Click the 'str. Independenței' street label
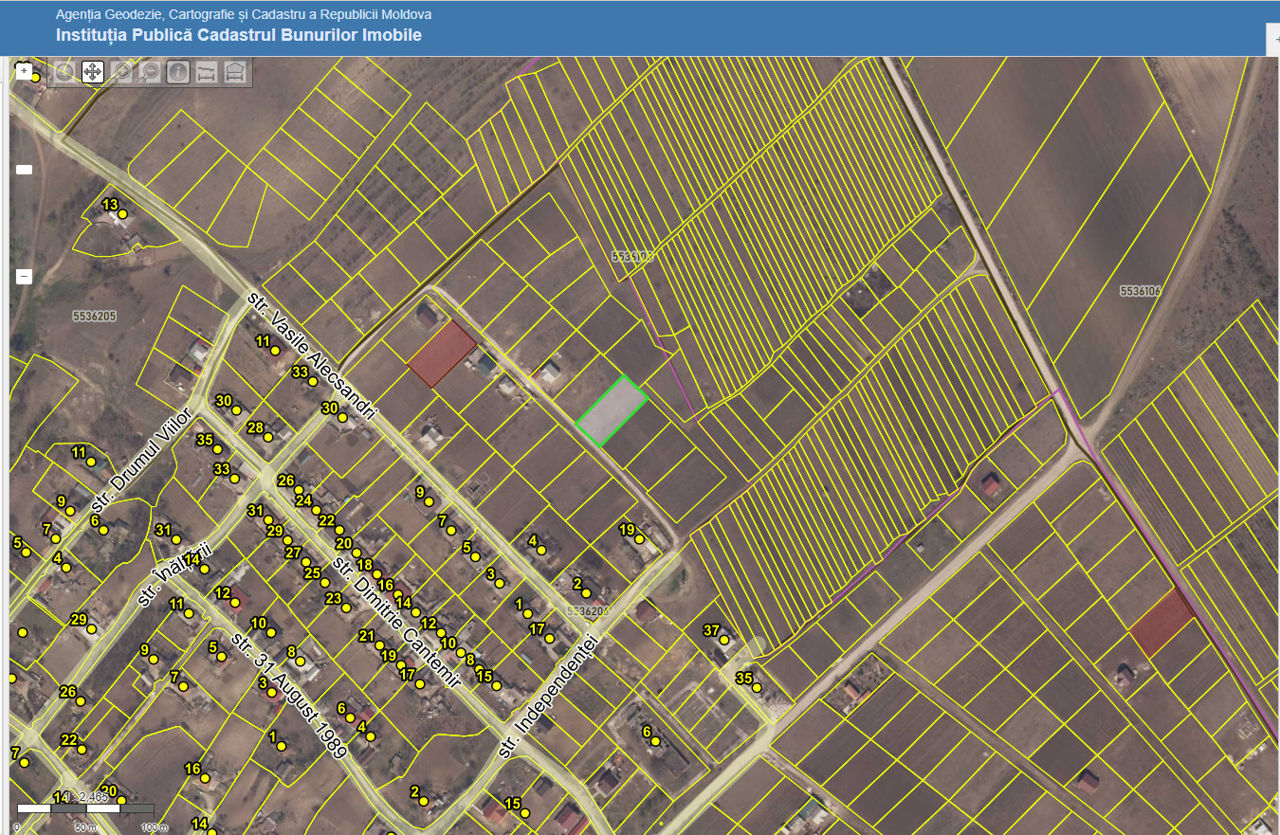 click(548, 694)
